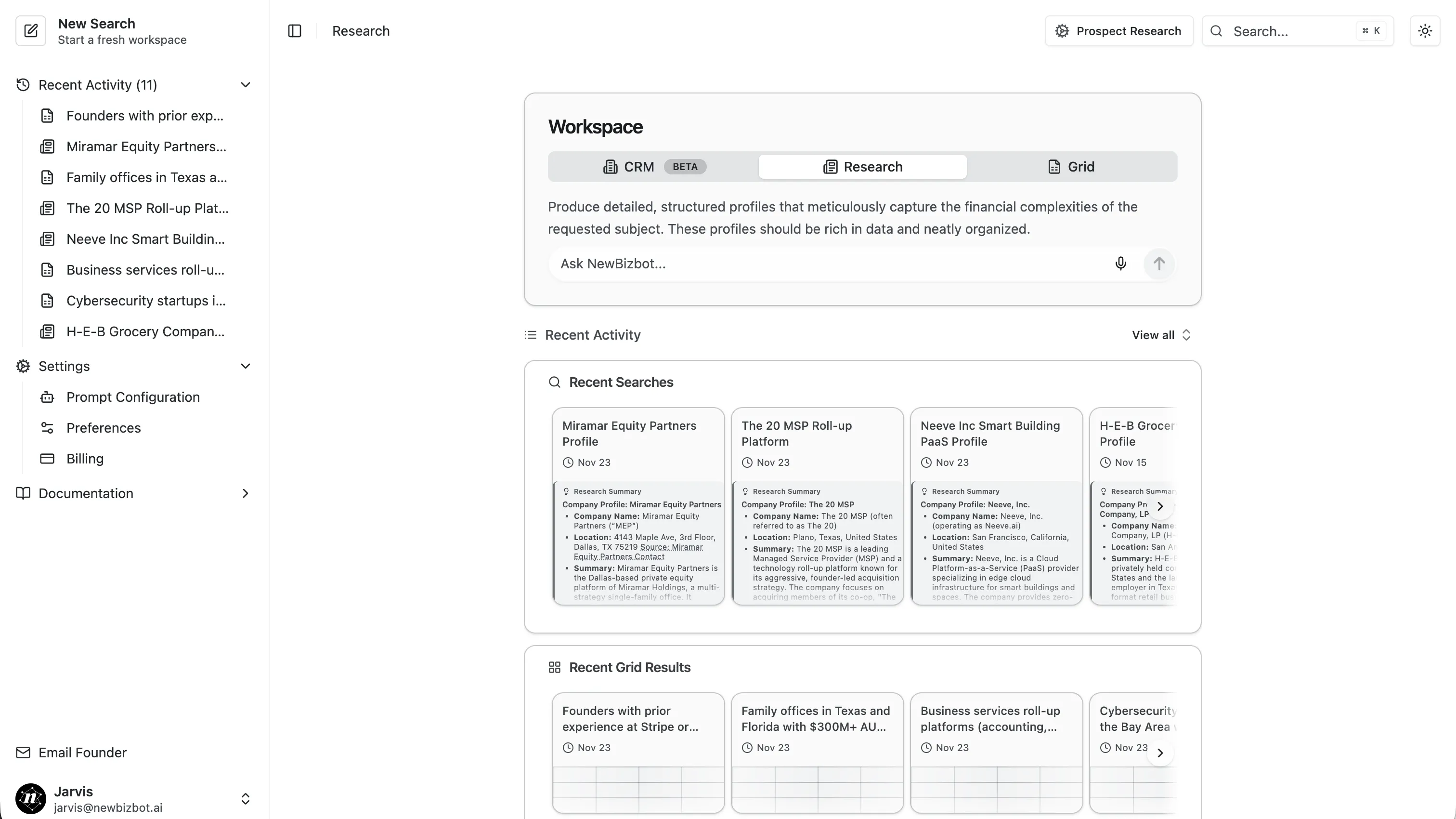
Task: Toggle light/dark theme with the sun icon
Action: point(1424,30)
